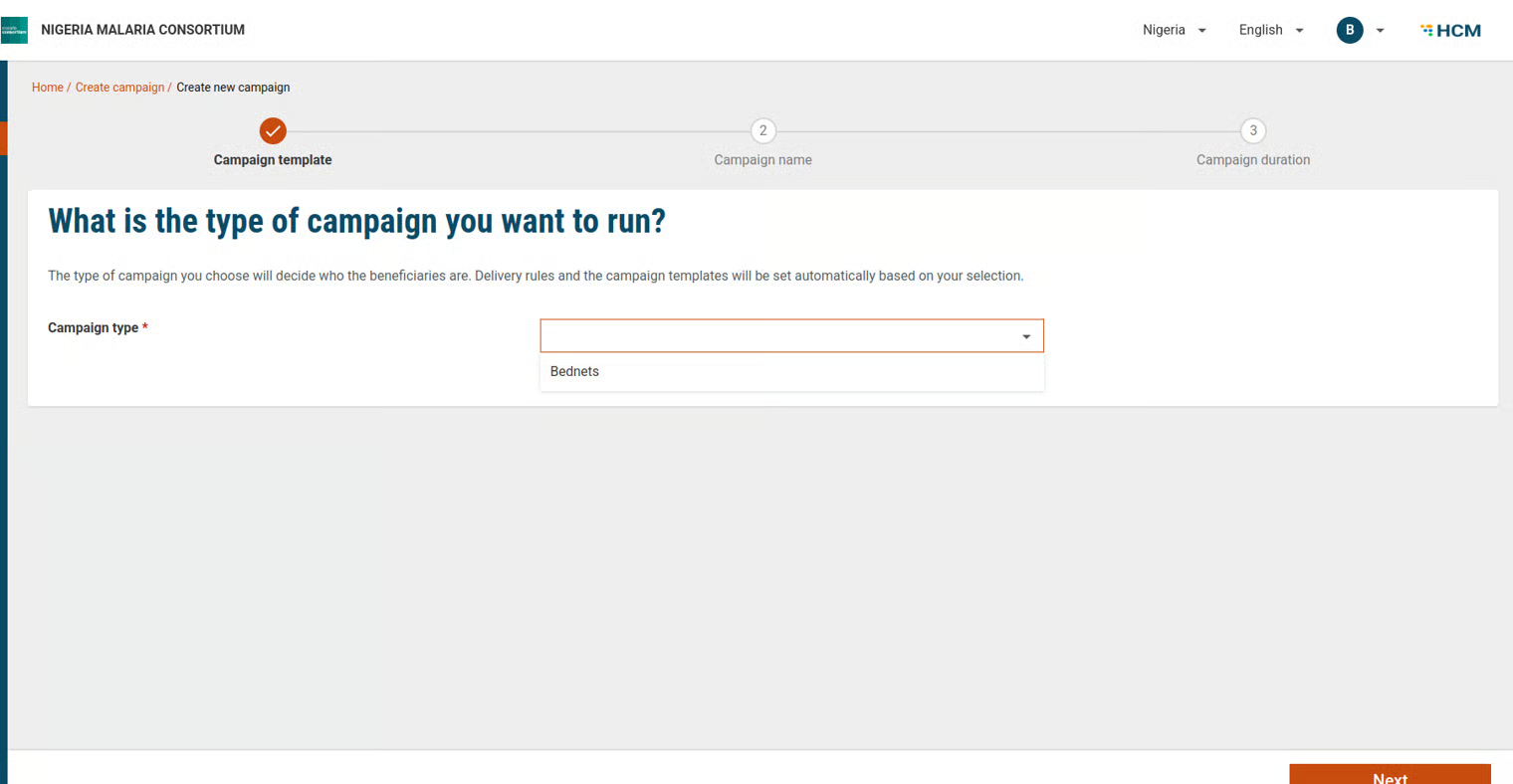Click the arrow icon inside Campaign type field
Image resolution: width=1513 pixels, height=784 pixels.
pyautogui.click(x=1025, y=336)
